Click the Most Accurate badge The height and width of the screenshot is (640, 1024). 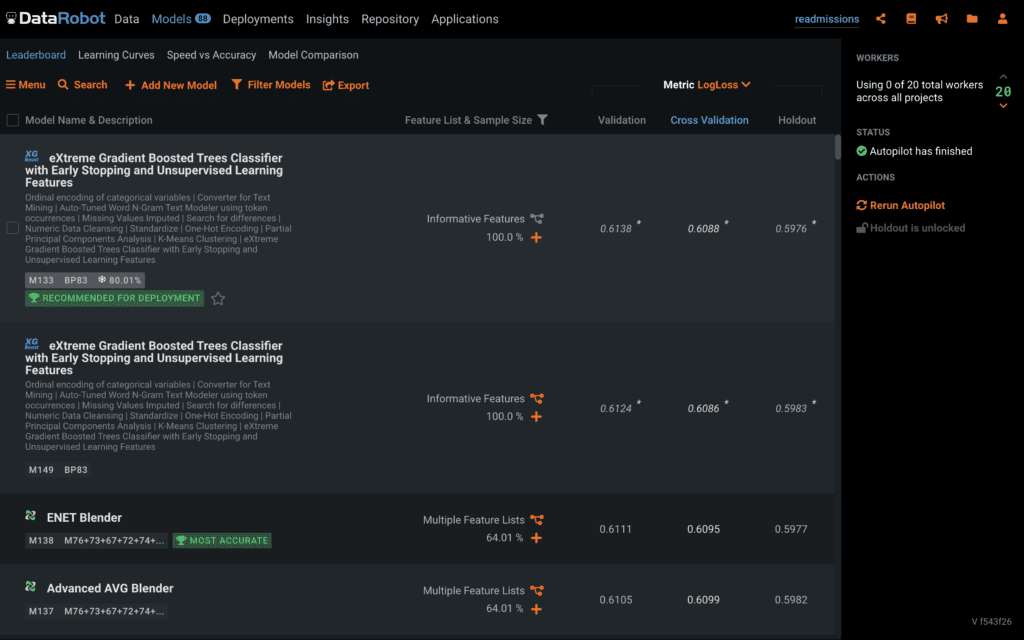click(222, 541)
